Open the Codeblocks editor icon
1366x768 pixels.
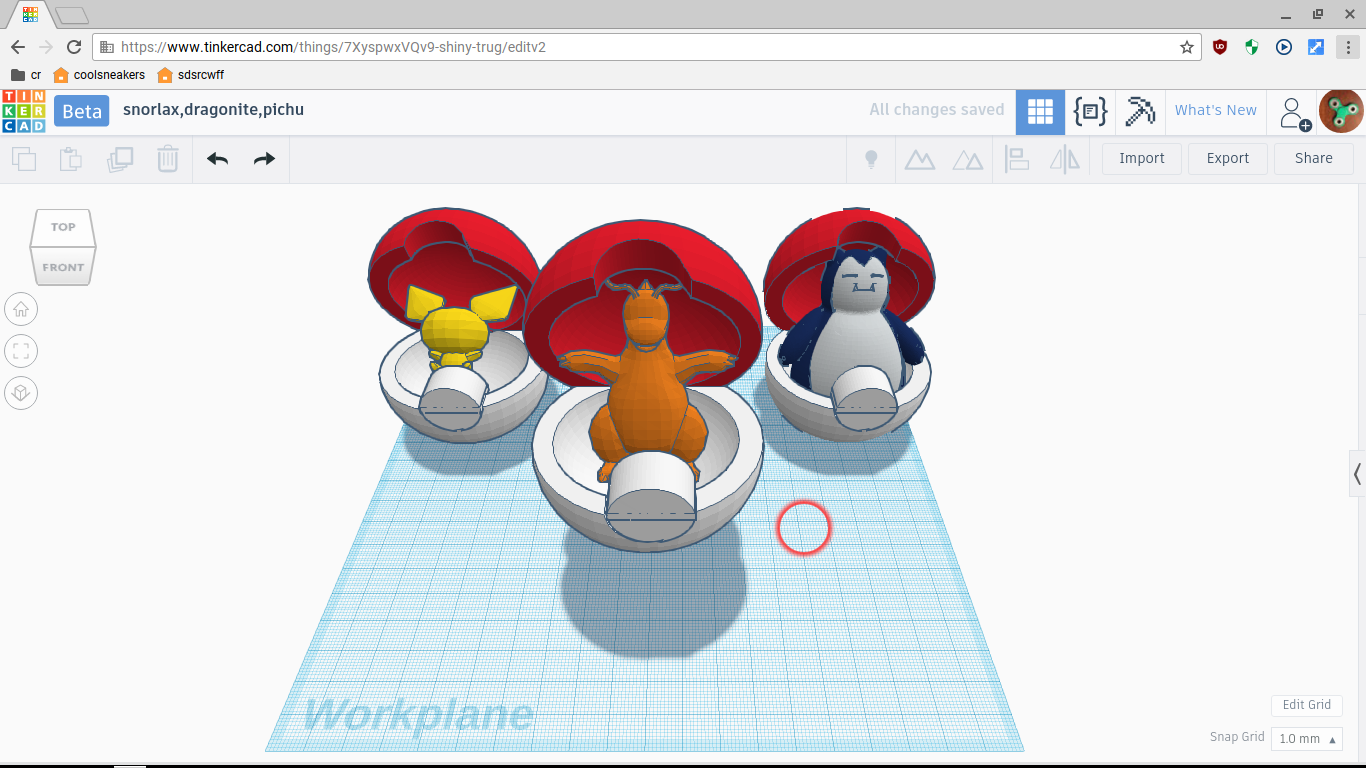coord(1090,111)
